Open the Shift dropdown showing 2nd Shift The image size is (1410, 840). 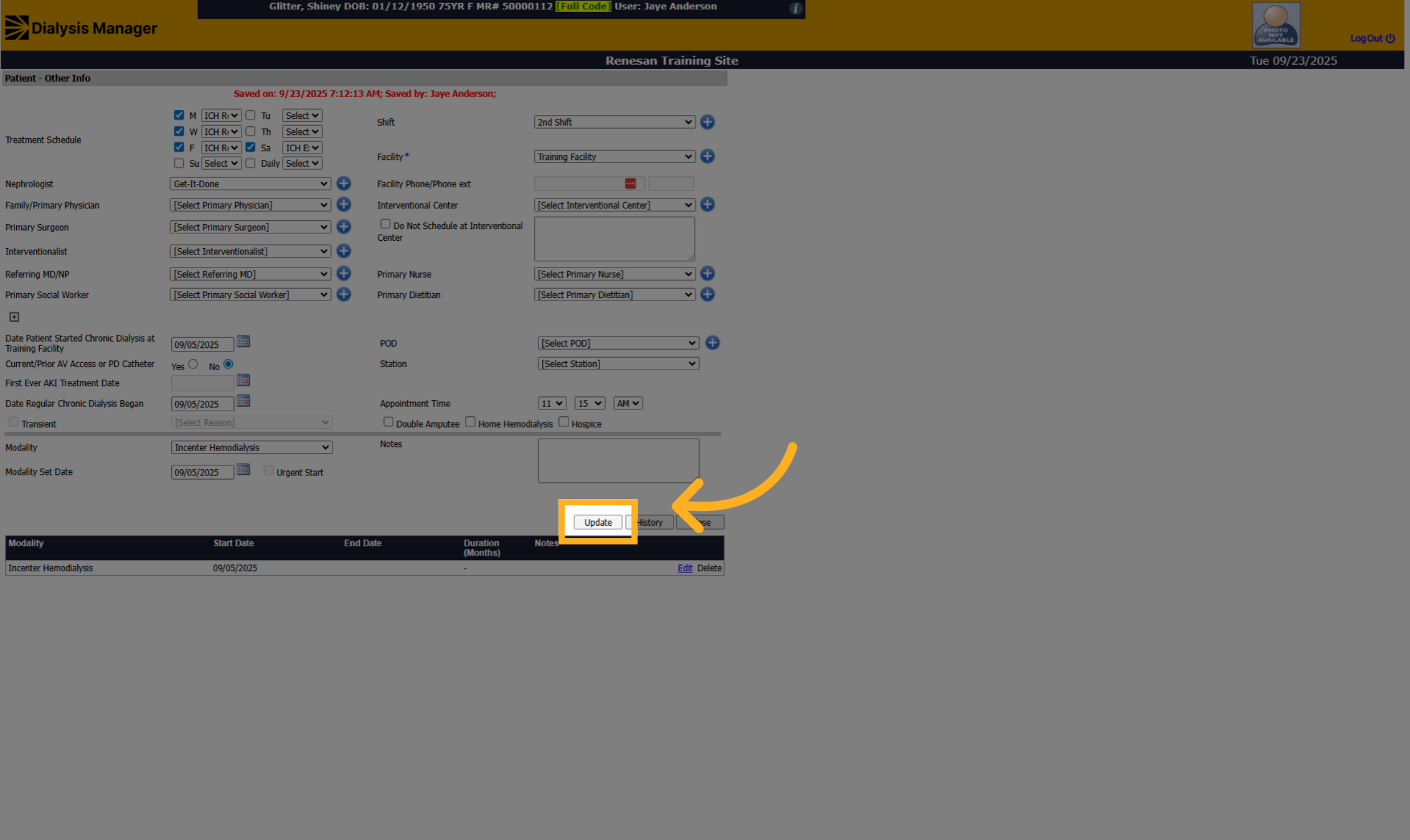click(x=614, y=122)
